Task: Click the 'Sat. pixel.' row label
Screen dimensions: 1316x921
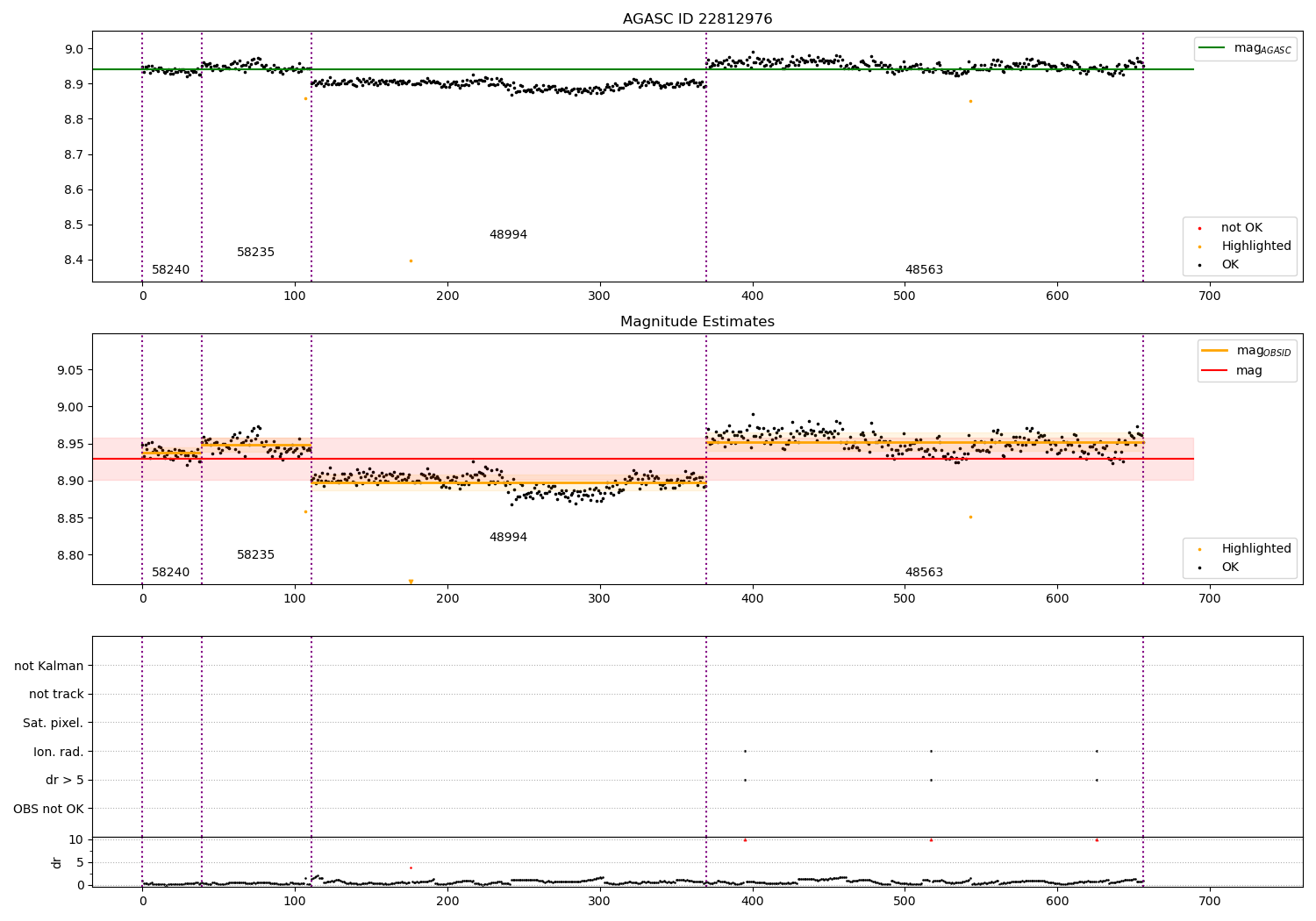Action: point(54,724)
